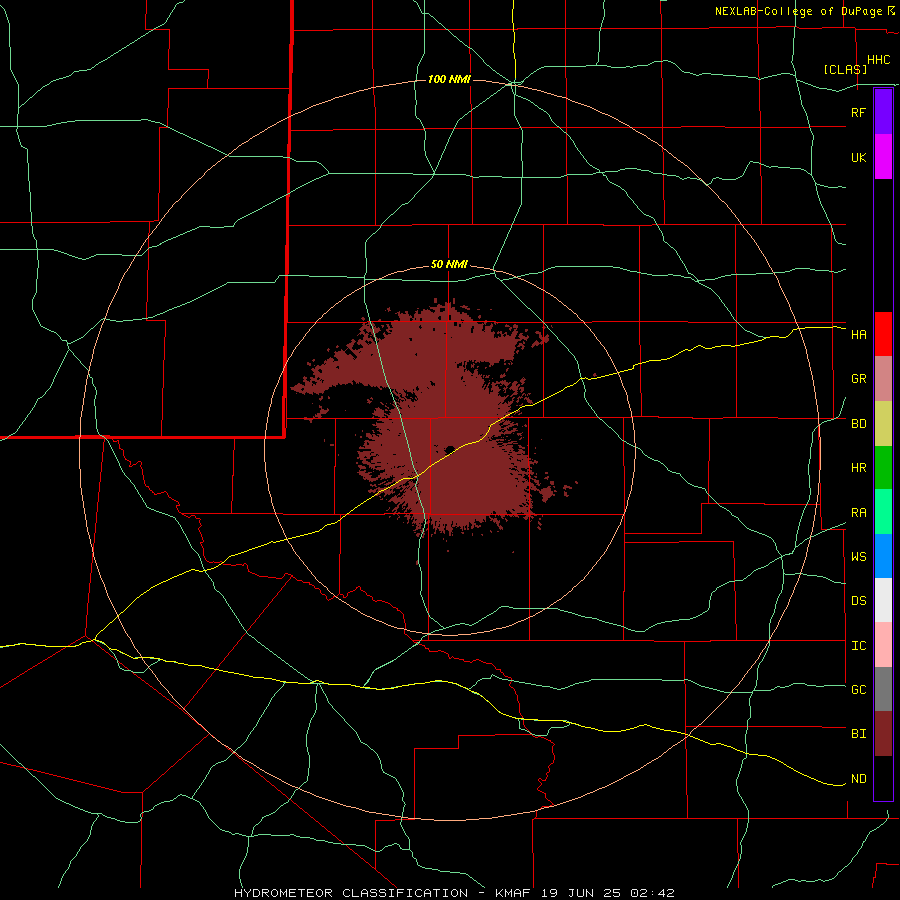This screenshot has height=900, width=900.
Task: Click the WS legend label
Action: [859, 557]
